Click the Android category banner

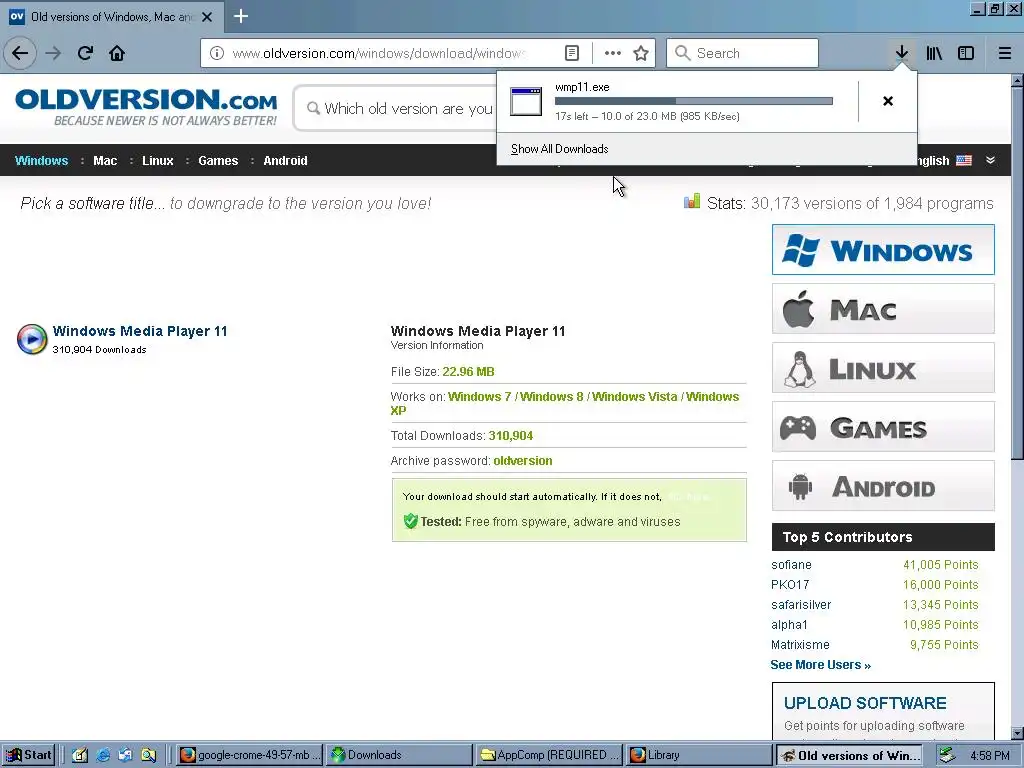click(883, 486)
